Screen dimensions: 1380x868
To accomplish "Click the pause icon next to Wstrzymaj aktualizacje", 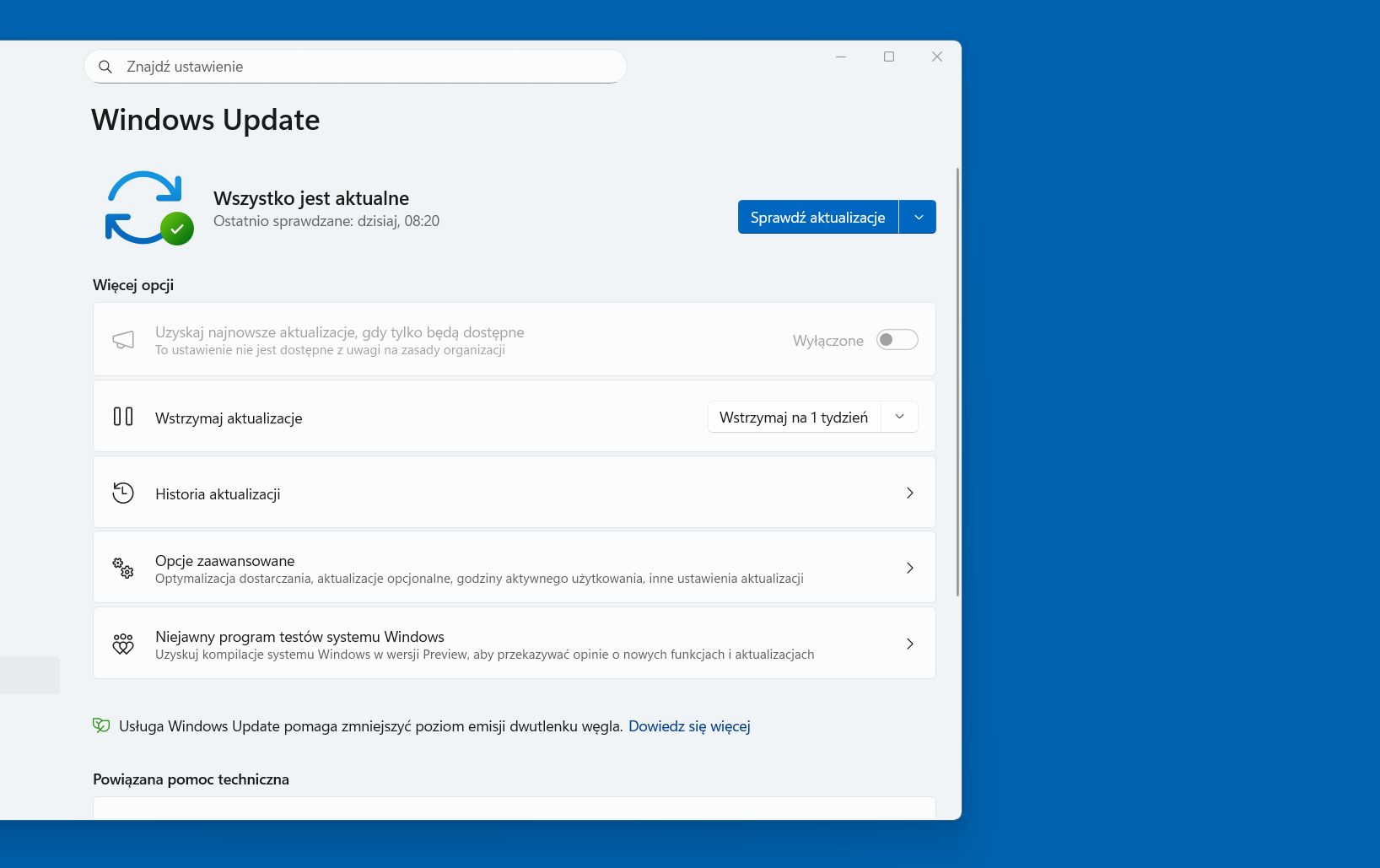I will [x=123, y=416].
